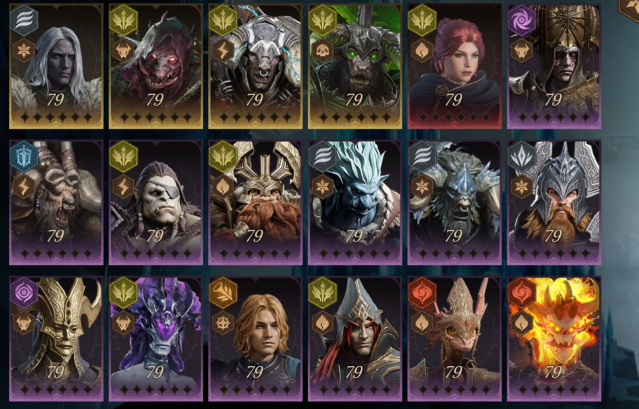
Task: Click the gray wind faction icon on elf card
Action: 24,20
